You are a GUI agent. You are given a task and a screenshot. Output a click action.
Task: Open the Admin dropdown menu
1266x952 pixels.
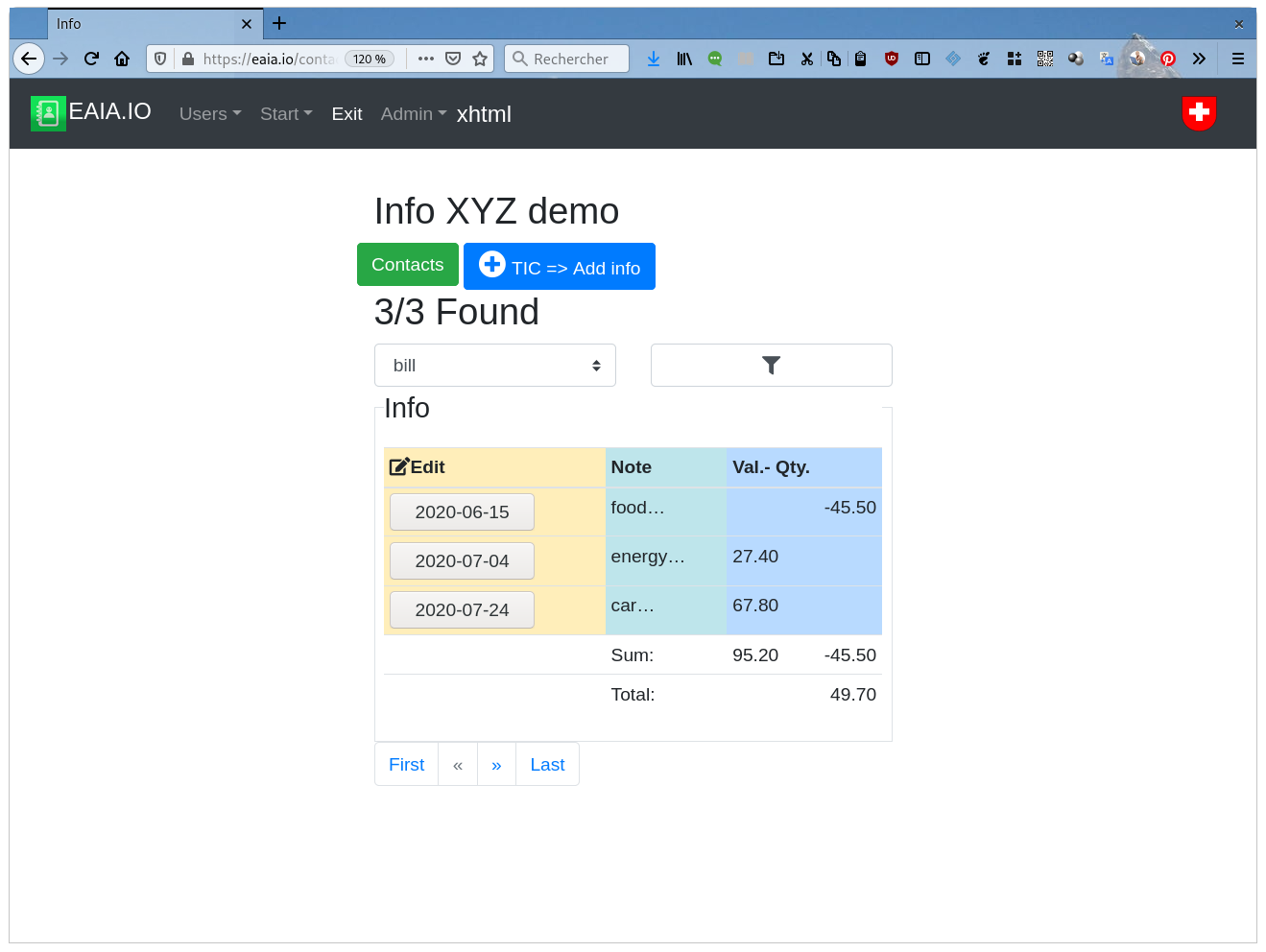click(414, 114)
